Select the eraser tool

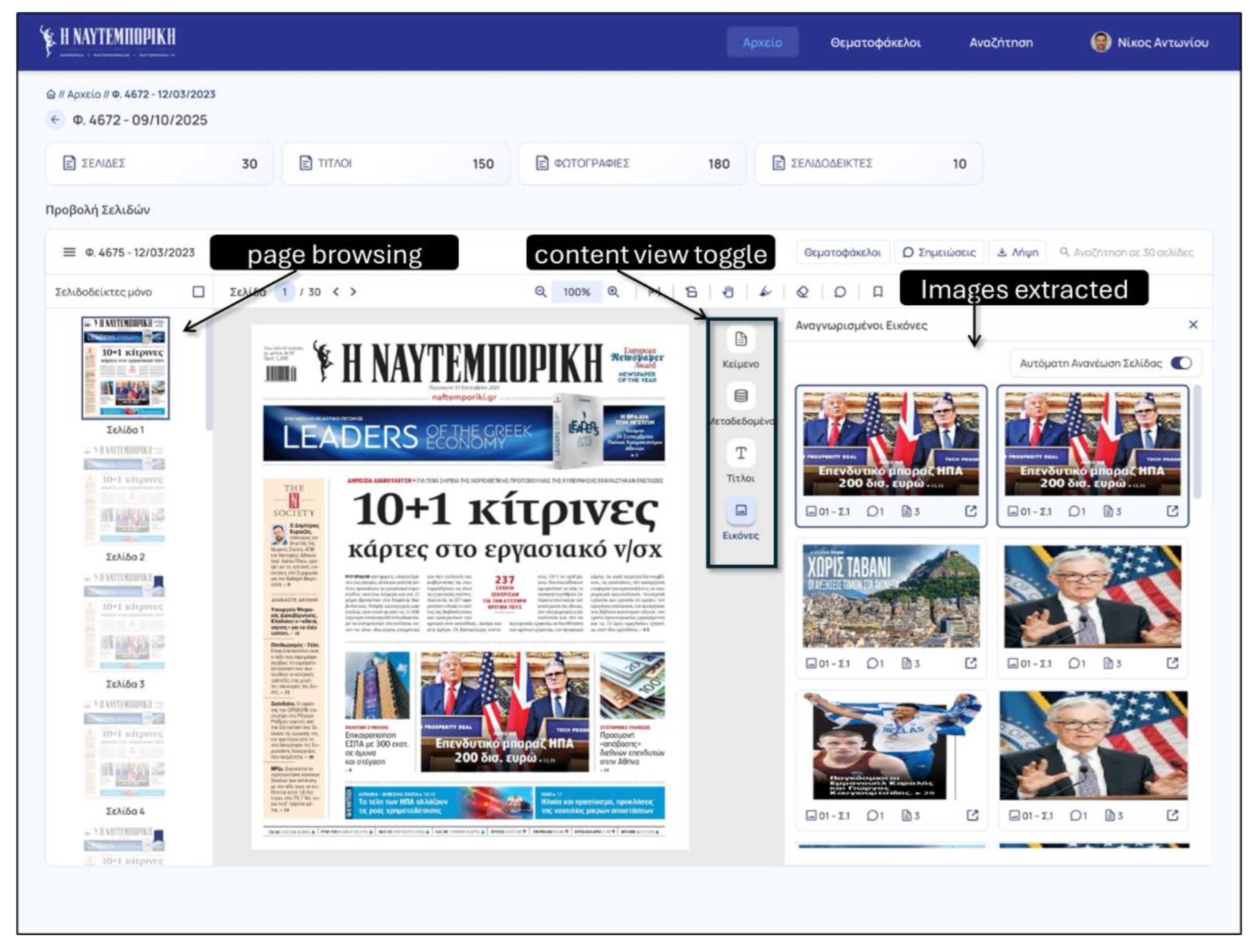(802, 292)
